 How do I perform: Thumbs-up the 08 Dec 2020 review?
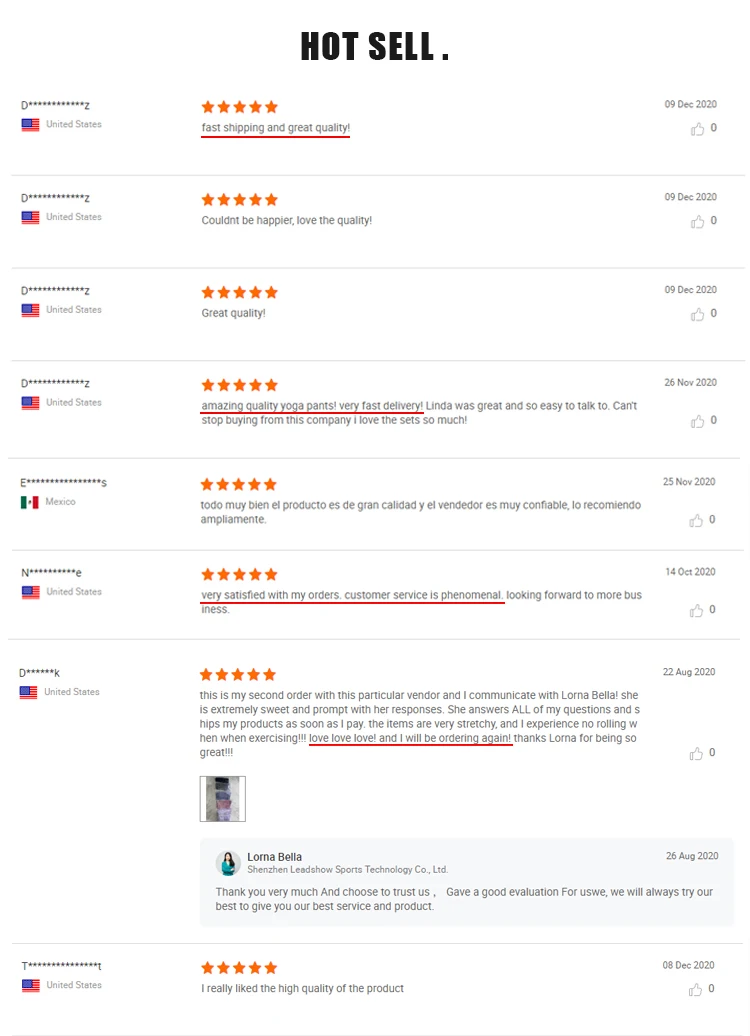click(x=695, y=989)
